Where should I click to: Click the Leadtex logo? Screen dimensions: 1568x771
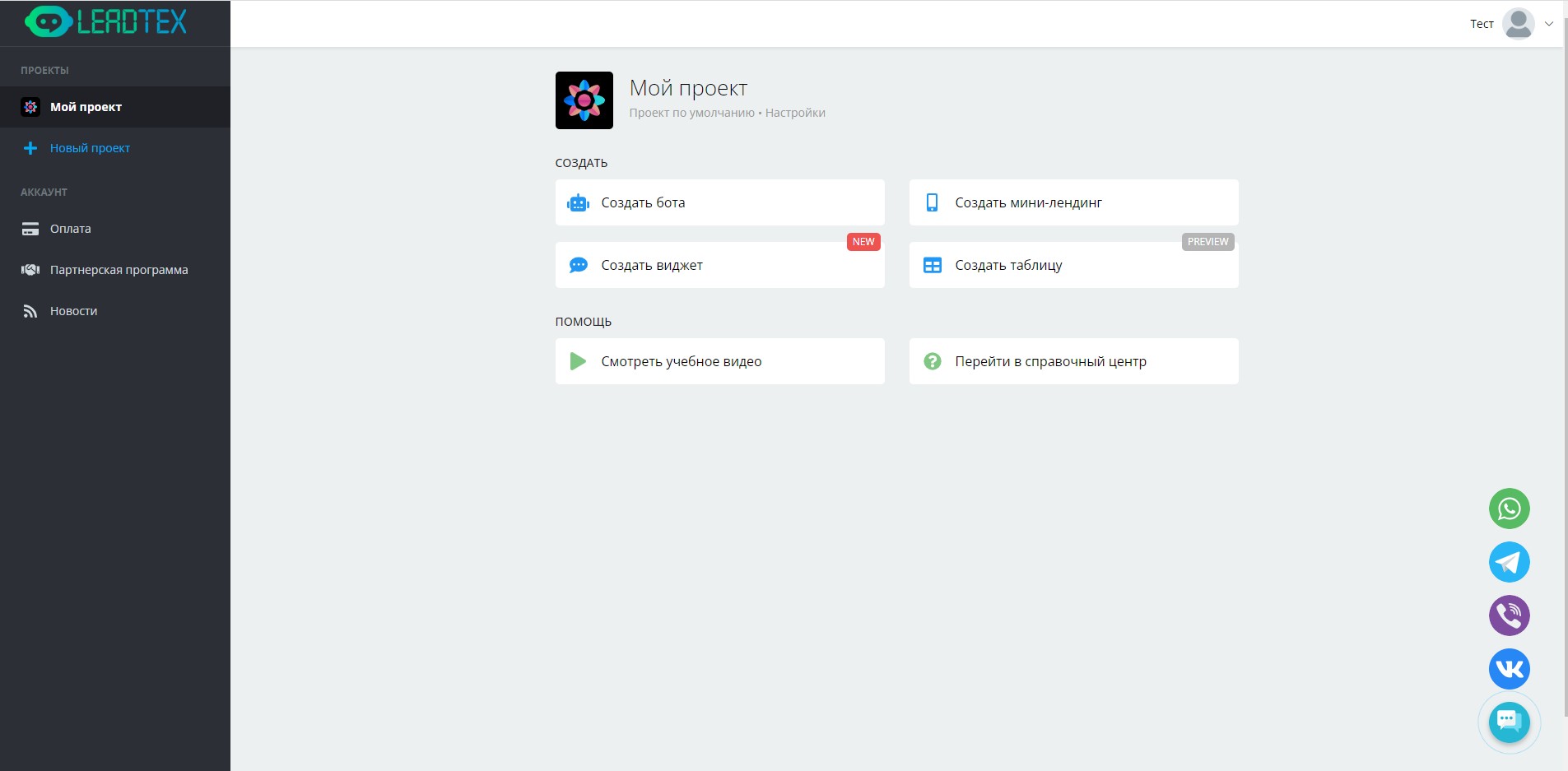click(x=106, y=22)
